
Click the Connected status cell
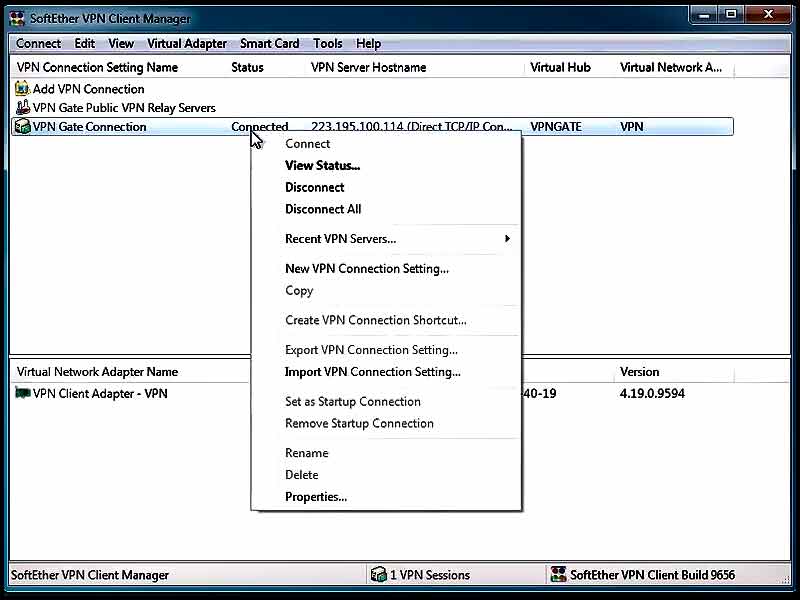click(x=259, y=127)
